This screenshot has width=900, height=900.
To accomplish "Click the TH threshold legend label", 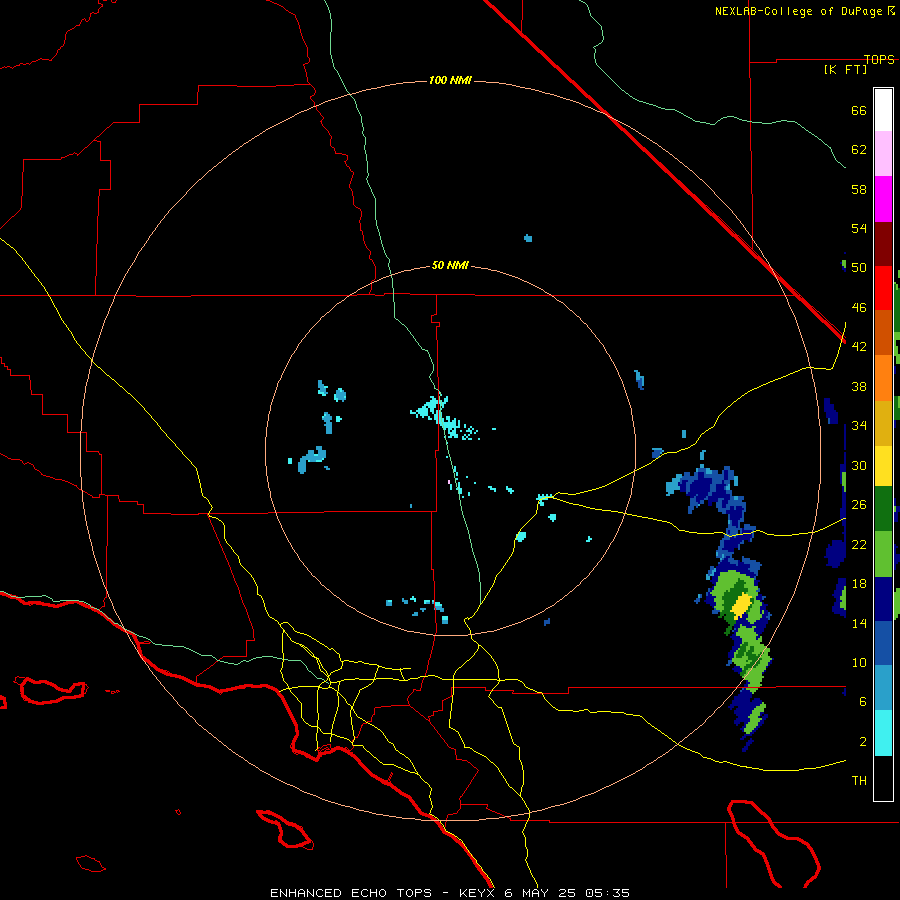I will (x=859, y=781).
